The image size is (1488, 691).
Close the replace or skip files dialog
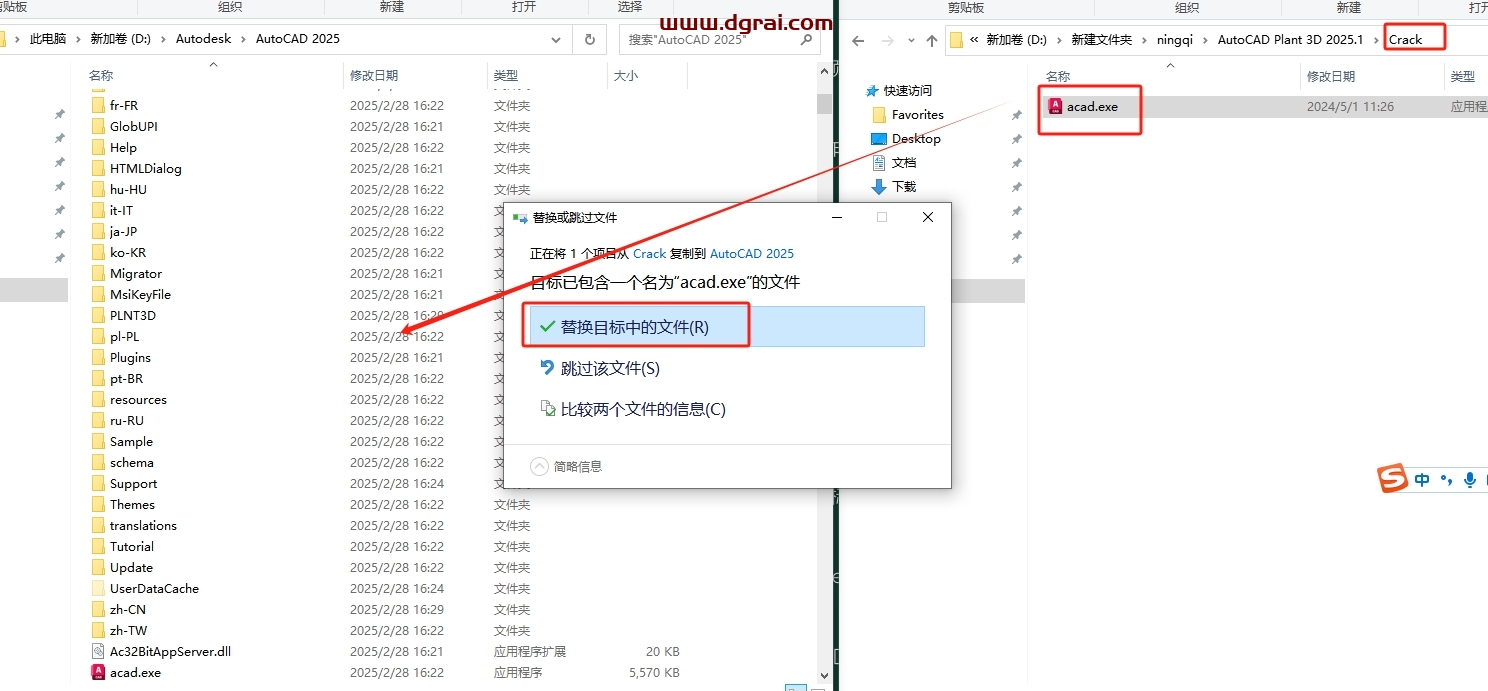tap(928, 217)
